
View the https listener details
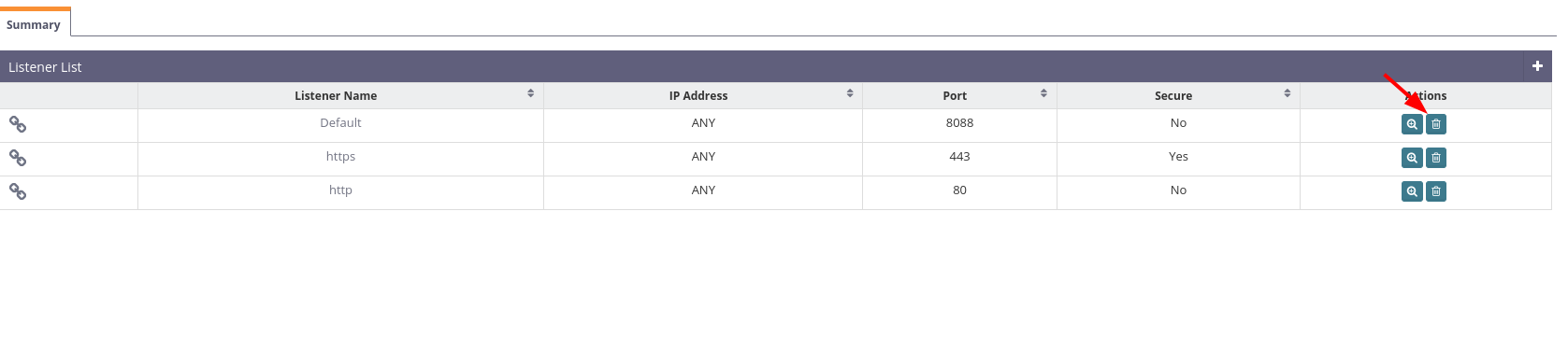pyautogui.click(x=1412, y=158)
